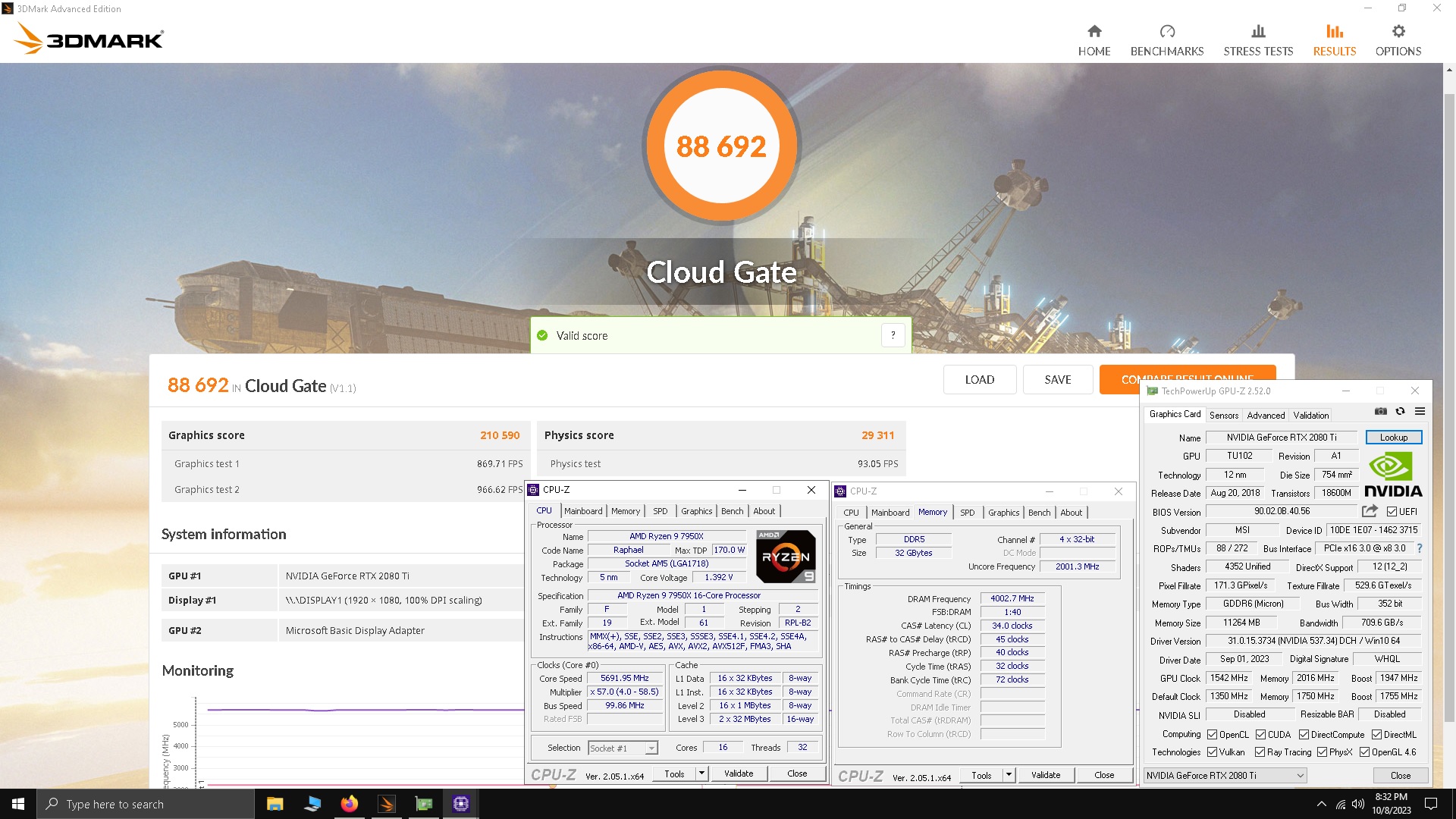This screenshot has height=819, width=1456.
Task: Toggle UEFI checkbox in GPU-Z
Action: point(1392,512)
